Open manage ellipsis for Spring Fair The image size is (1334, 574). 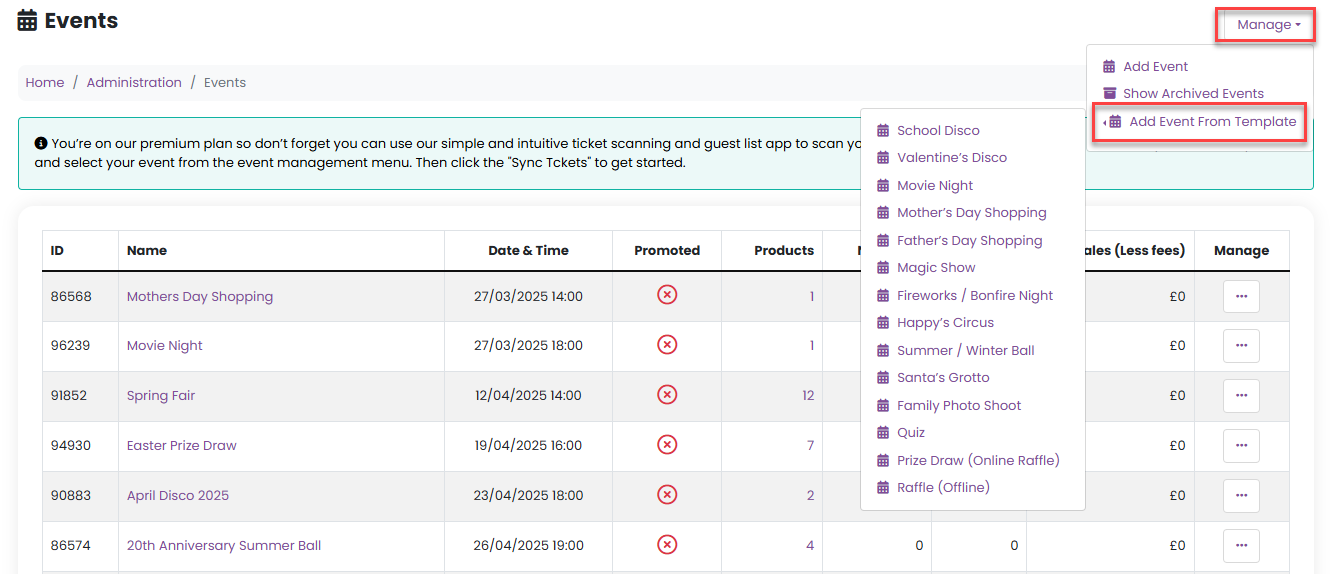coord(1241,396)
